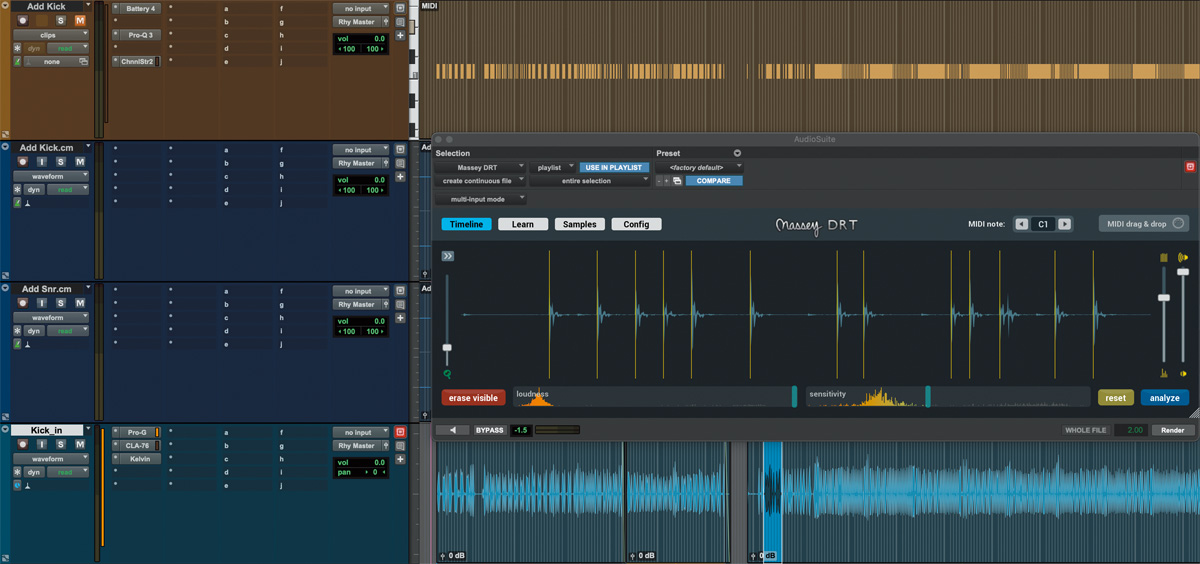
Task: Click the speaker volume icon above right slider
Action: pyautogui.click(x=1183, y=257)
